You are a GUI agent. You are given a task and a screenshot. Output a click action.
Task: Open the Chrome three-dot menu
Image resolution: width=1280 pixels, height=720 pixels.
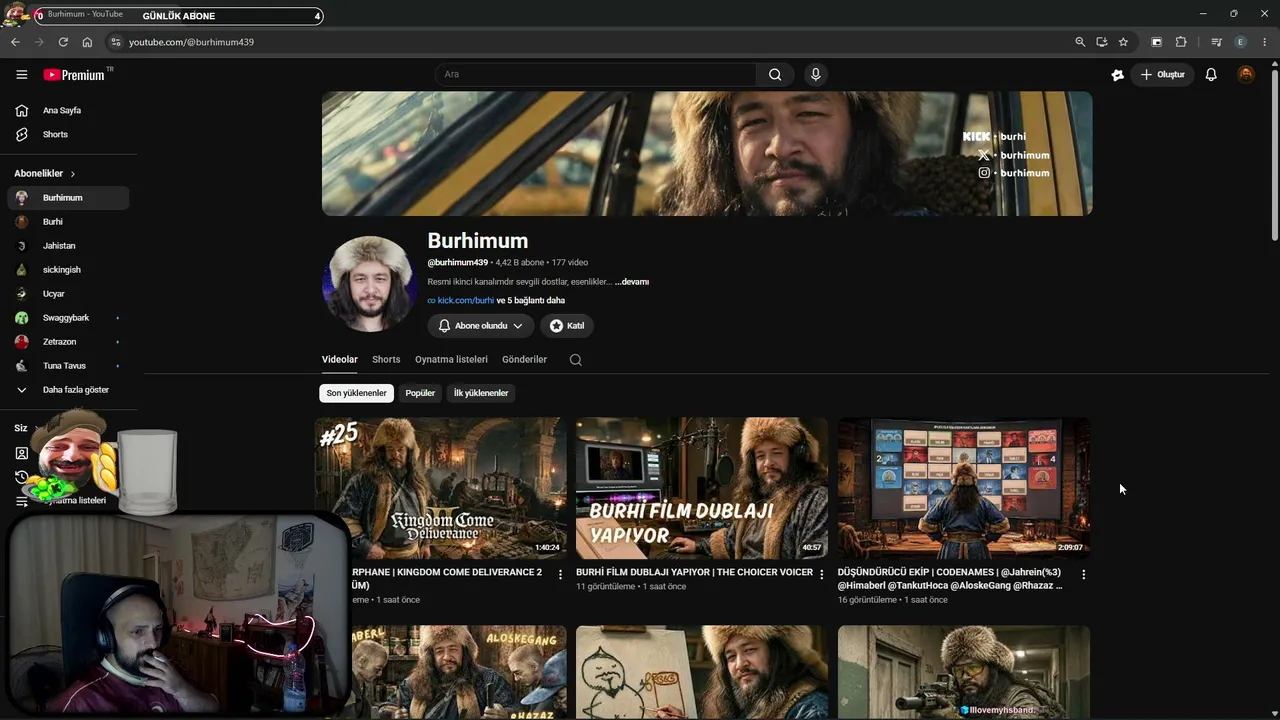1265,42
